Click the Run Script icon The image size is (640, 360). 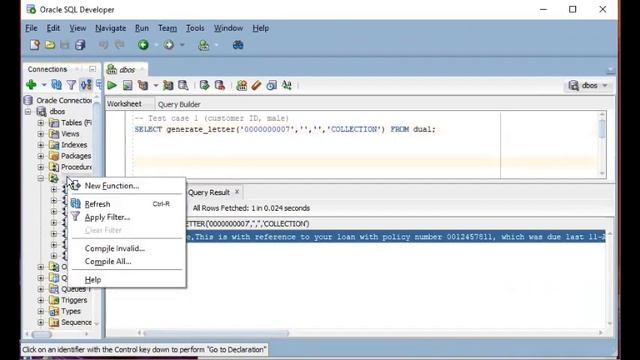pos(127,85)
